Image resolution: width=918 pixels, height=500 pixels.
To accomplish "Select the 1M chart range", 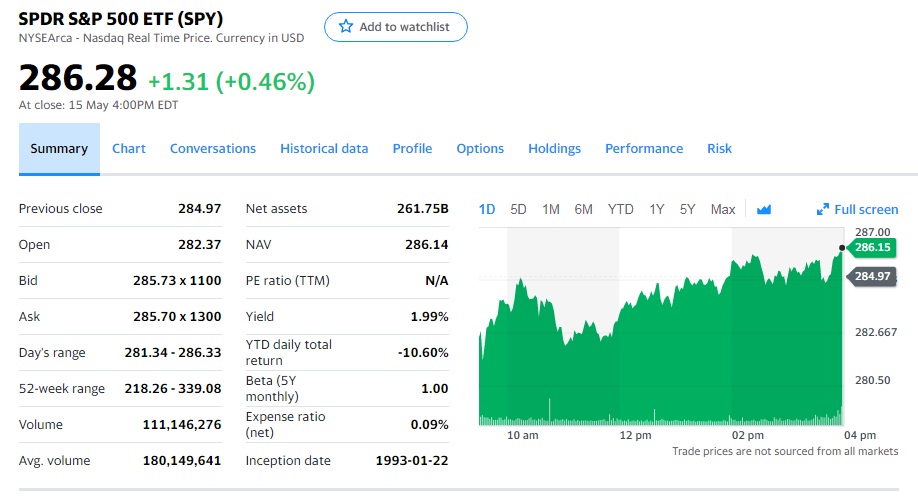I will [551, 209].
